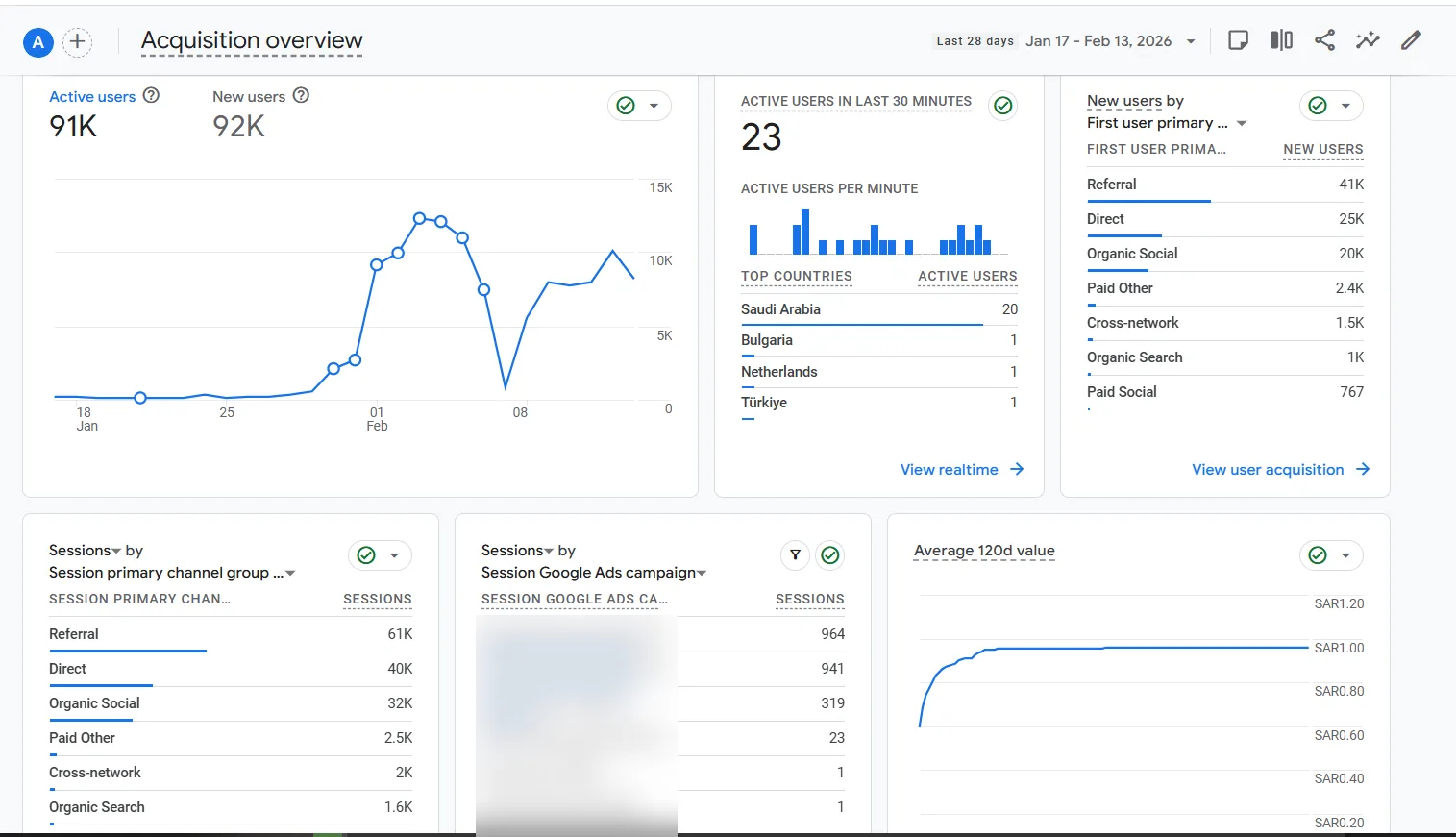The width and height of the screenshot is (1456, 837).
Task: Sort by the NEW USERS column header
Action: pyautogui.click(x=1323, y=149)
